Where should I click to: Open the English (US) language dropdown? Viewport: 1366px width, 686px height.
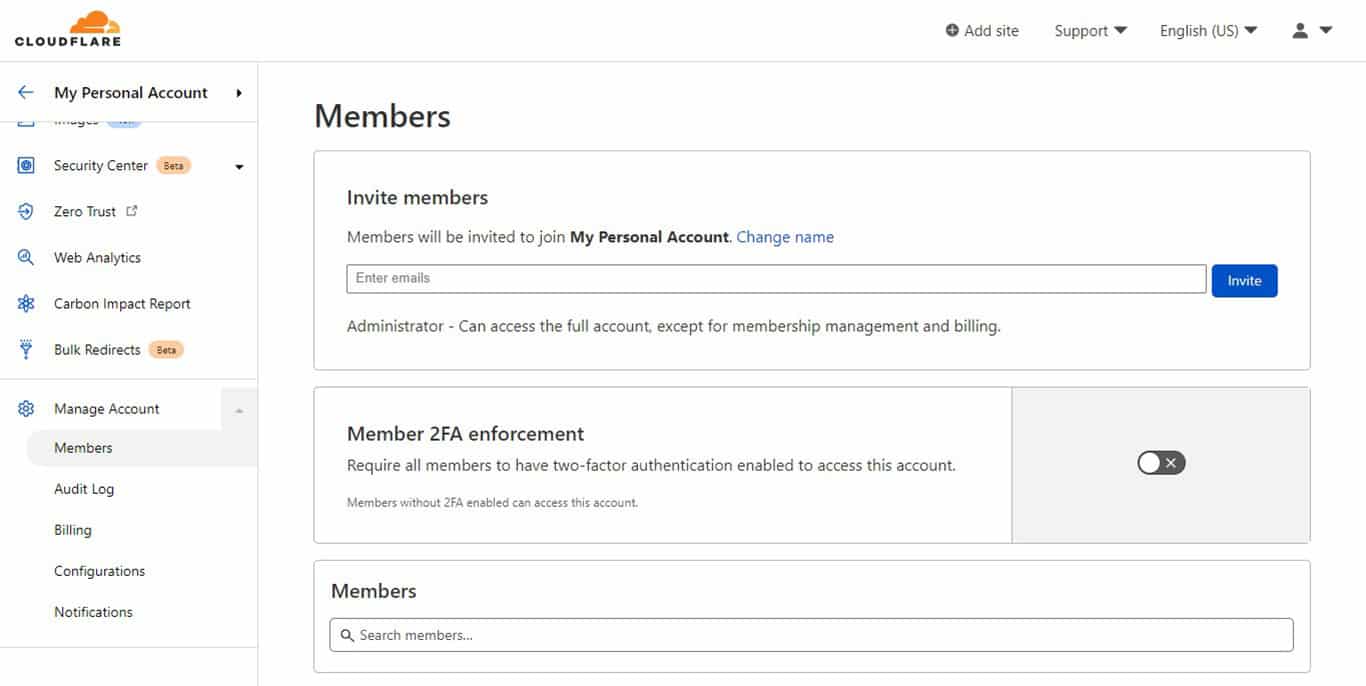point(1208,31)
